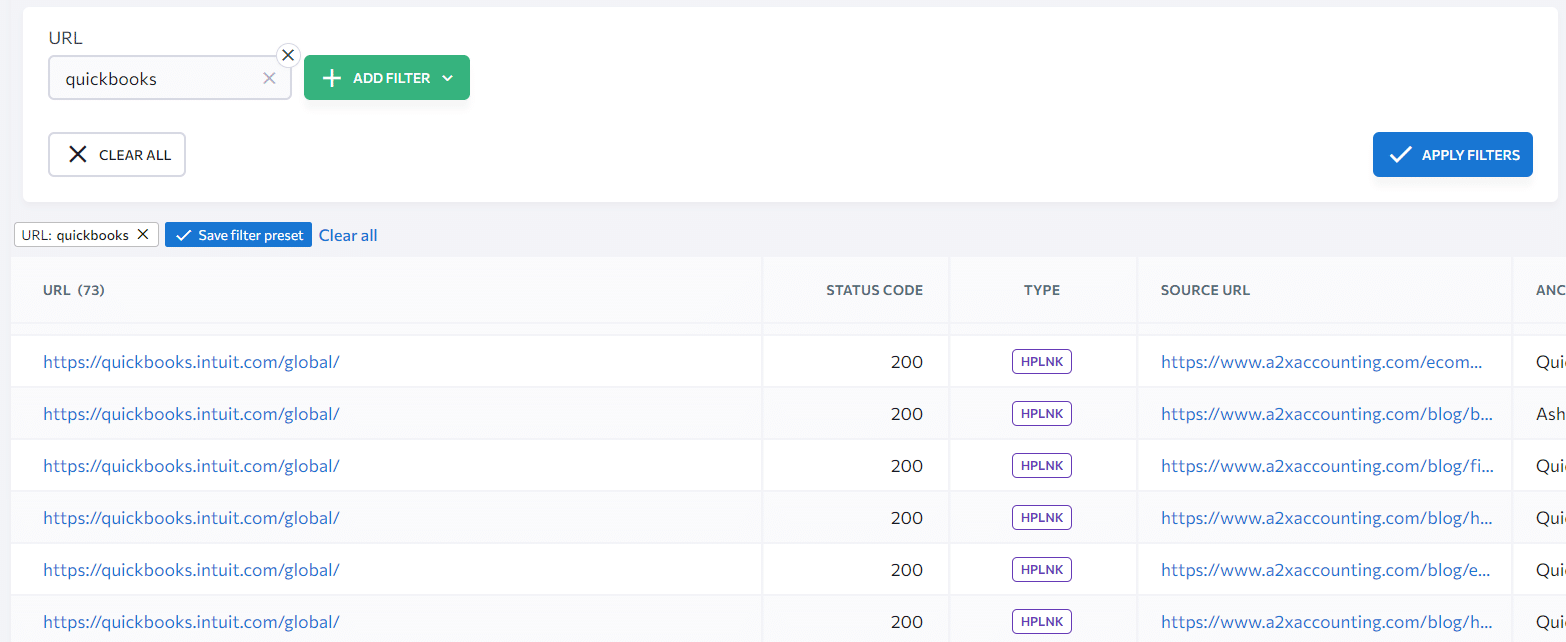This screenshot has width=1566, height=642.
Task: Click the HPLNK badge in the /ecom… row
Action: point(1042,362)
